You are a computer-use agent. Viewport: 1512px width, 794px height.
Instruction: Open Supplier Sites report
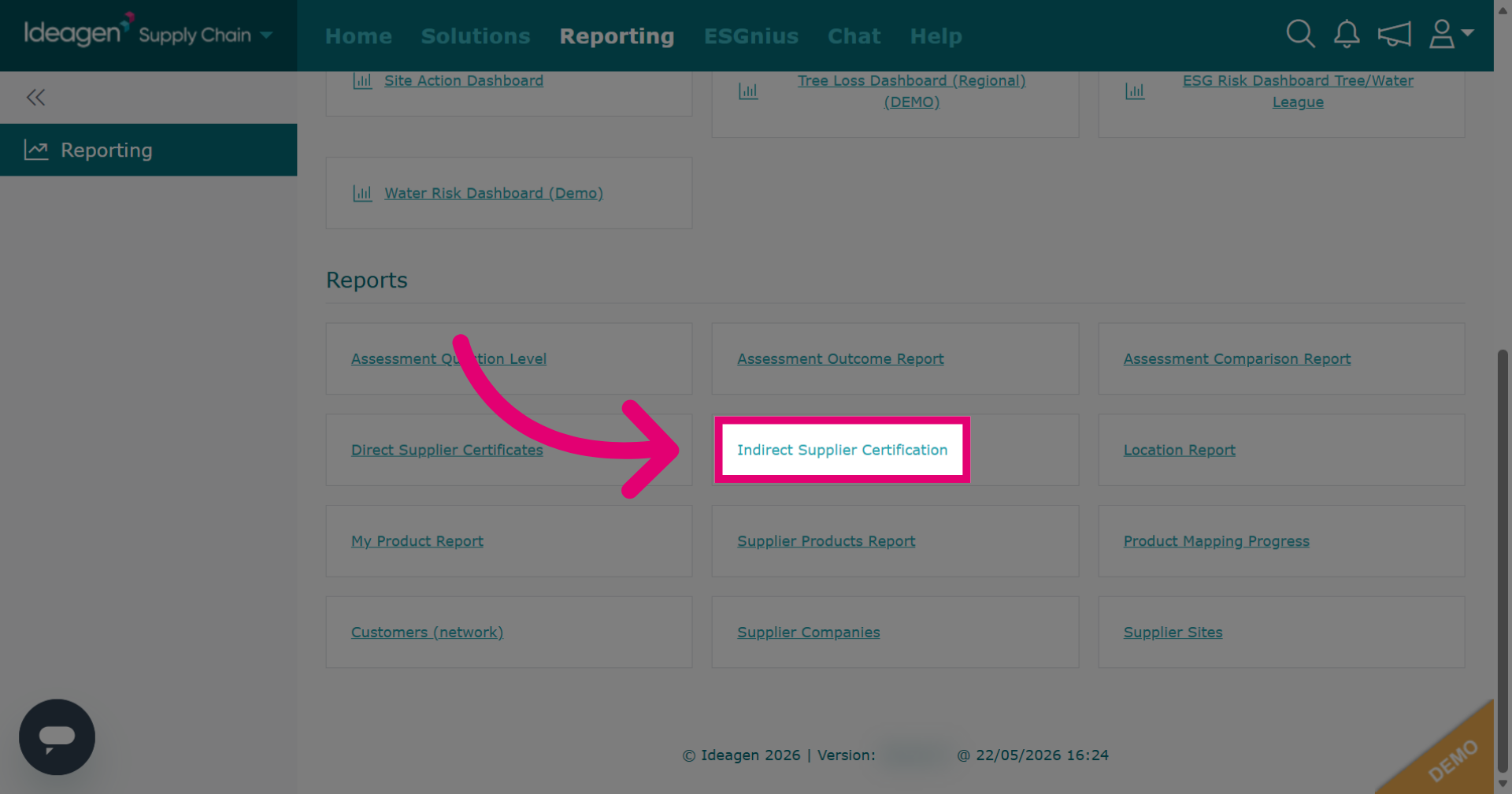click(x=1173, y=633)
